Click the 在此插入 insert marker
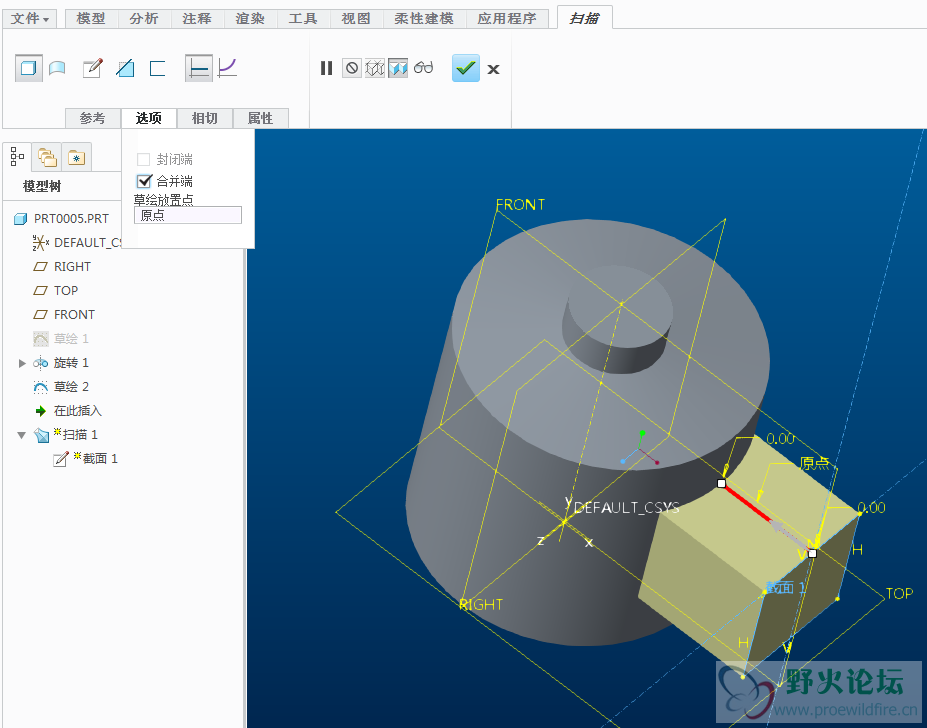This screenshot has height=728, width=927. 68,411
